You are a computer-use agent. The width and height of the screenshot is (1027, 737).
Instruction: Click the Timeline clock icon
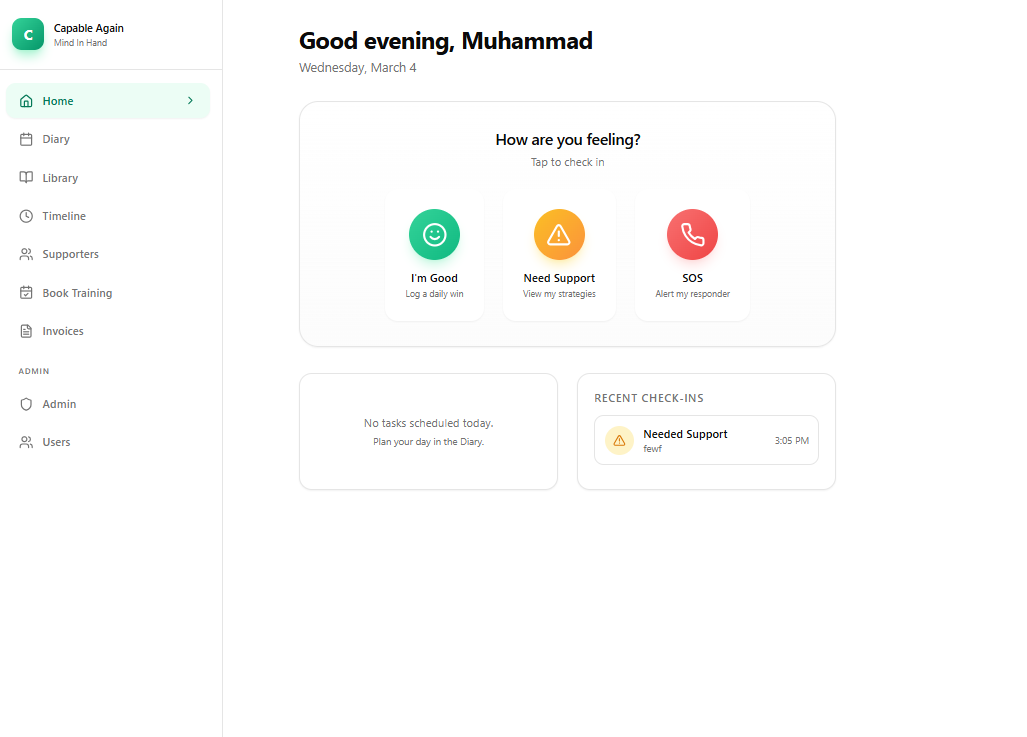(25, 215)
